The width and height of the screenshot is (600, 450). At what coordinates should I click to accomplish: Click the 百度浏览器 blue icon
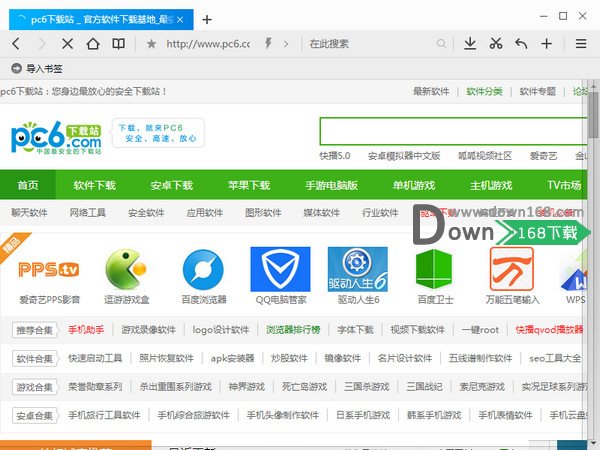point(203,269)
